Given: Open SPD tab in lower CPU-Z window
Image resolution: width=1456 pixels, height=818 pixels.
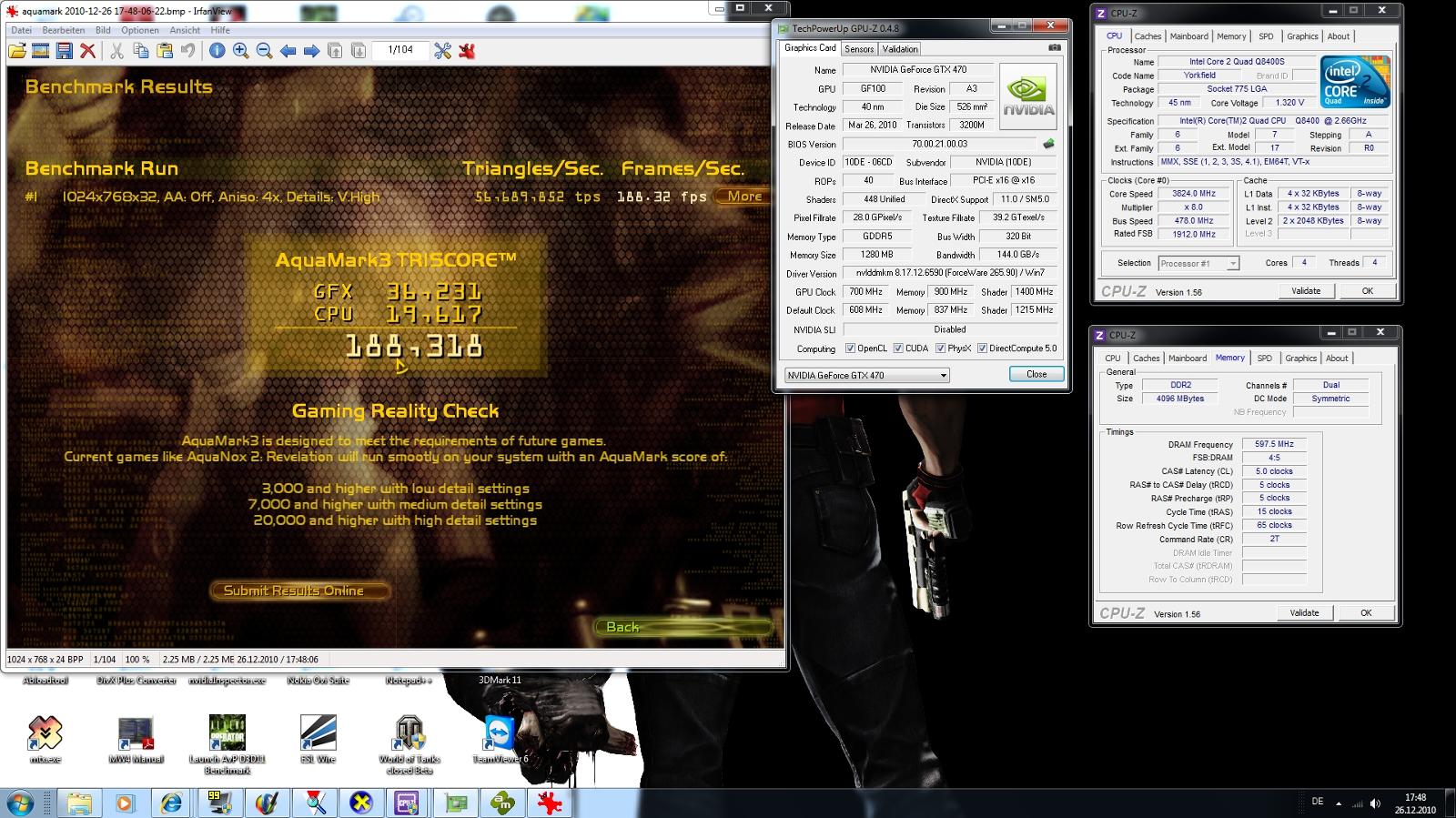Looking at the screenshot, I should pos(1265,359).
